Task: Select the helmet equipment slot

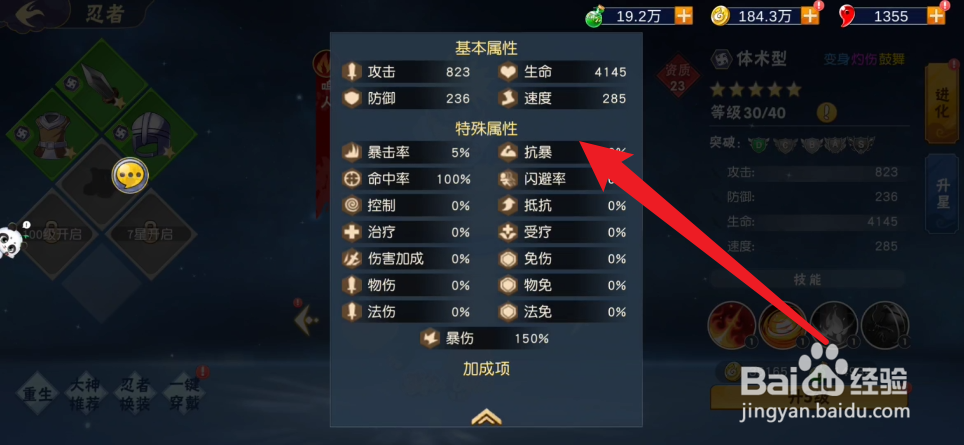Action: point(151,136)
